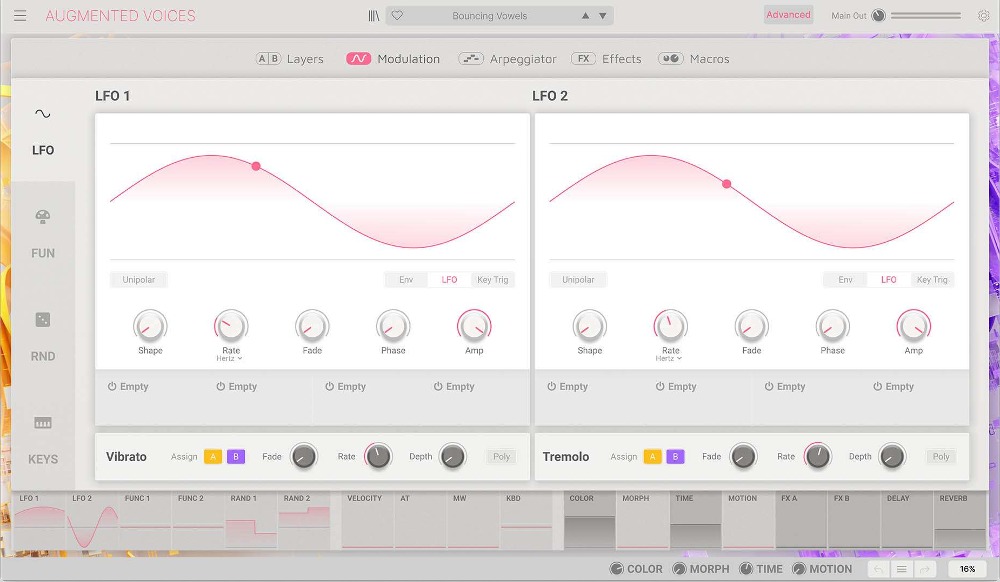Open the RND random modulation section

42,338
